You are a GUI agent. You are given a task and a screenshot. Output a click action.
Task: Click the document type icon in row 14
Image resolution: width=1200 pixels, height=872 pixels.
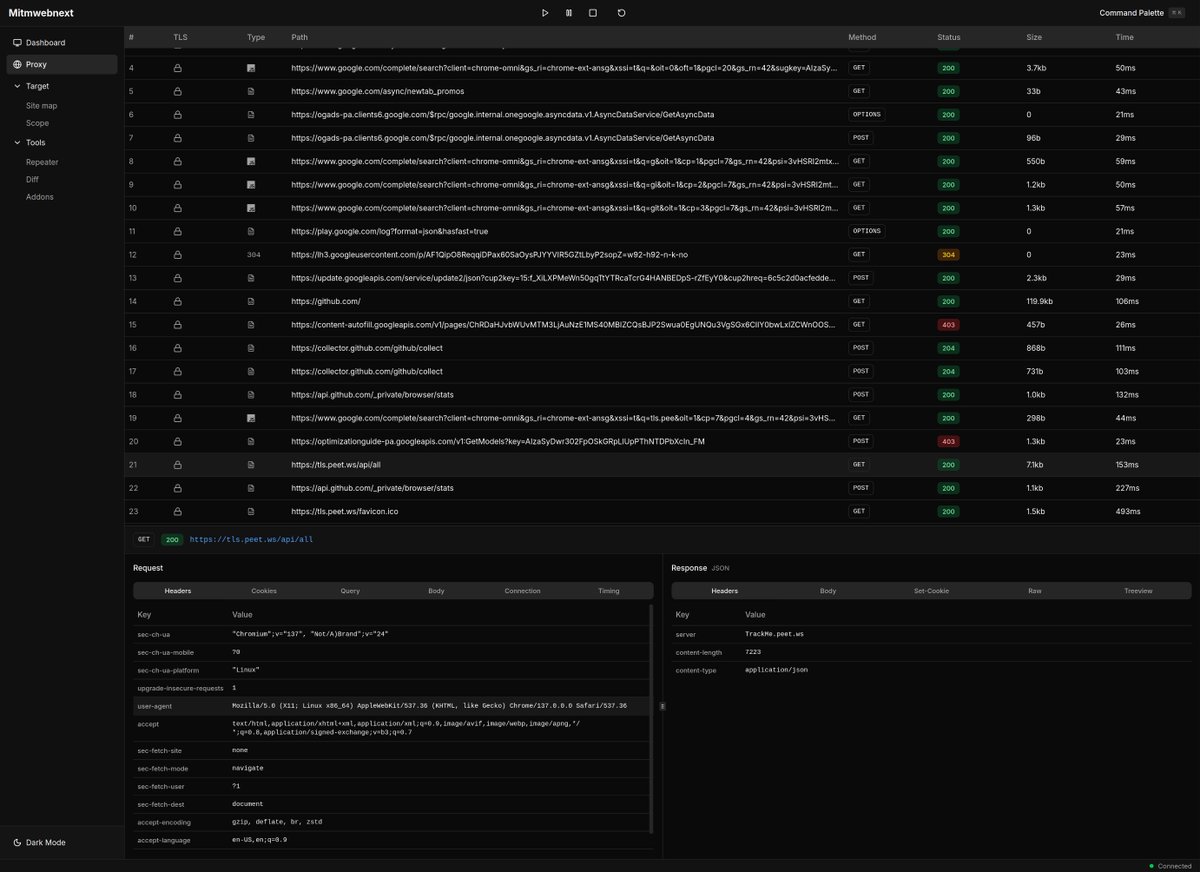252,301
